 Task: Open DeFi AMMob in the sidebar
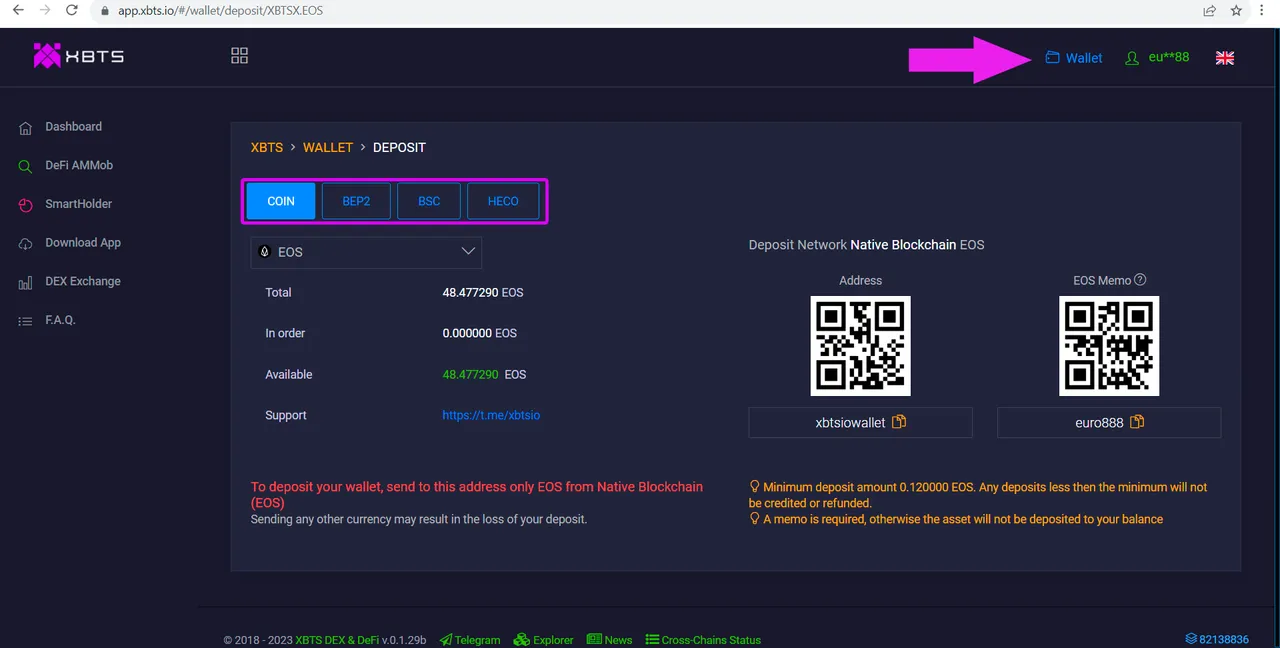tap(79, 165)
